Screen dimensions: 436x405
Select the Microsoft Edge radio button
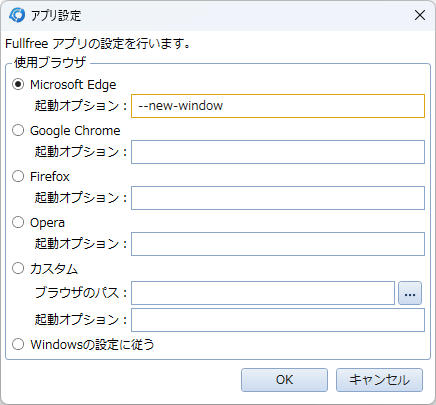(x=18, y=84)
